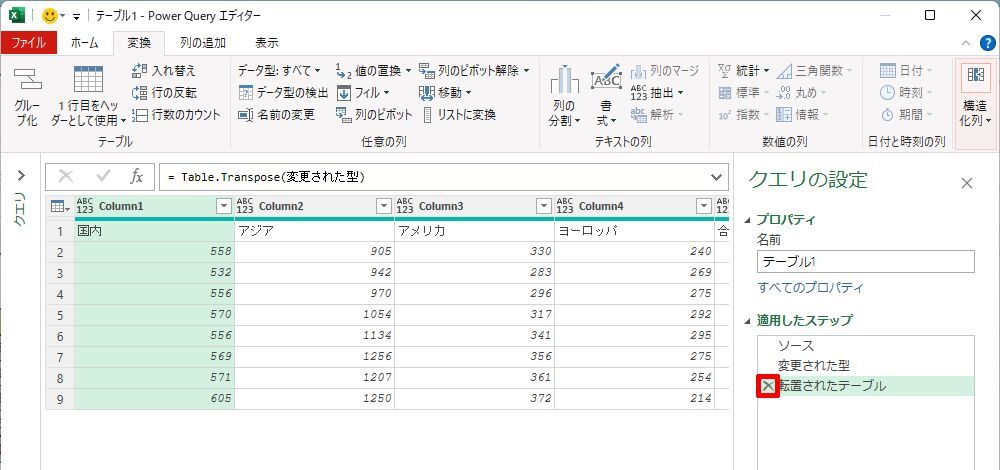The width and height of the screenshot is (1000, 470).
Task: Select the 変更された型 applied step
Action: click(813, 365)
